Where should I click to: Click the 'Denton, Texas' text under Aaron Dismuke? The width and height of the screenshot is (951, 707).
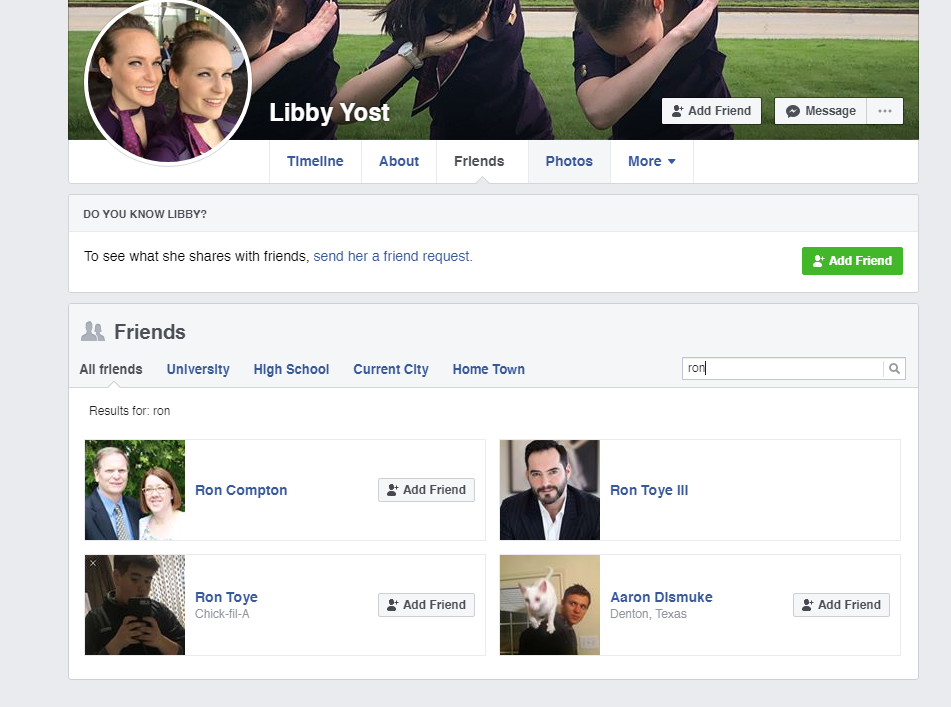point(648,614)
